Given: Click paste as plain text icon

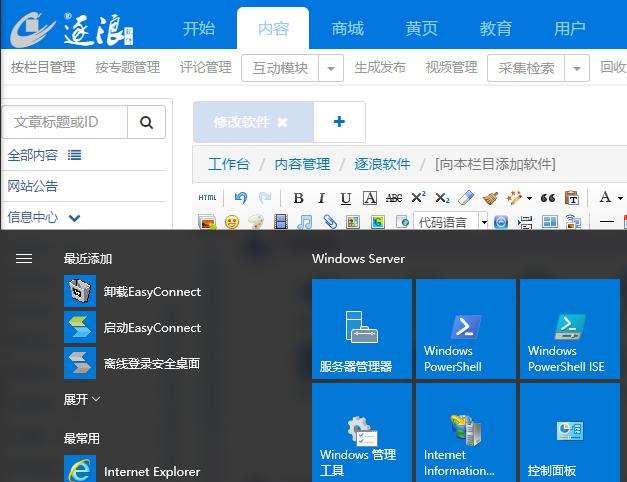Looking at the screenshot, I should (572, 198).
